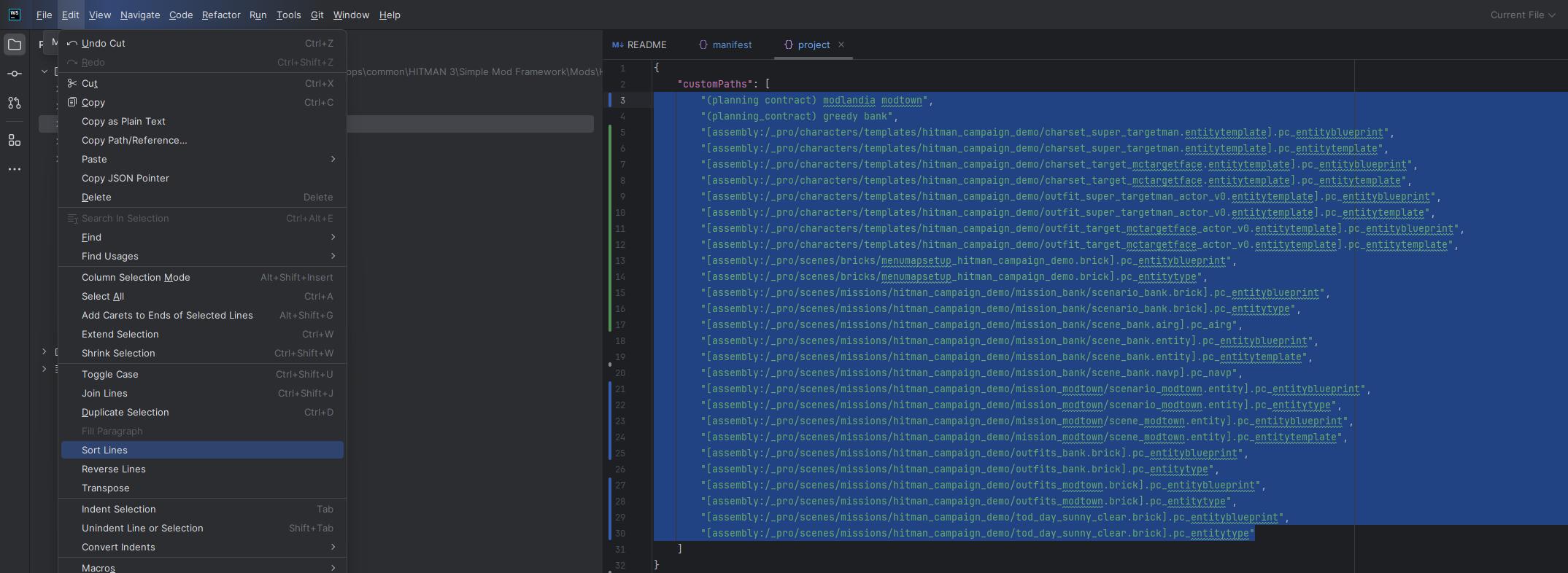Image resolution: width=1568 pixels, height=573 pixels.
Task: Choose Add Carets to Ends of Selected Lines
Action: 202,315
